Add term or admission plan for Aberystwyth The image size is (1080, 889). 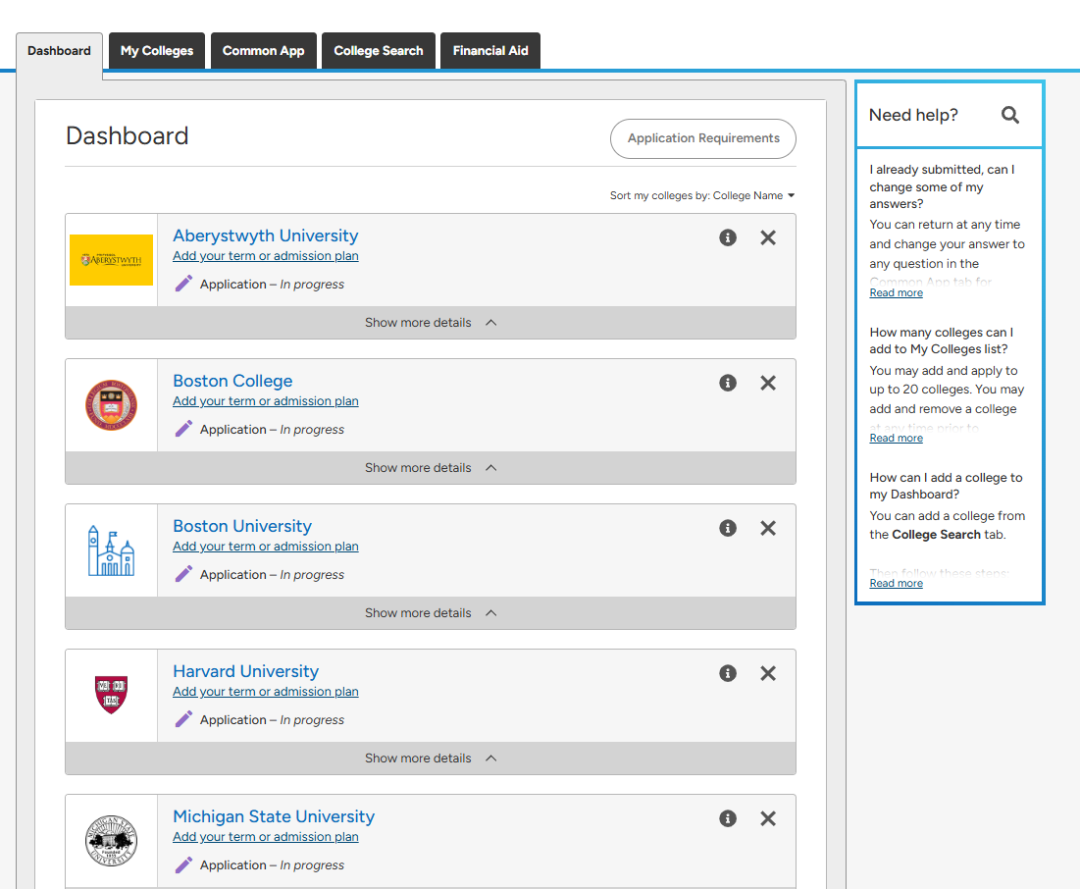(265, 256)
